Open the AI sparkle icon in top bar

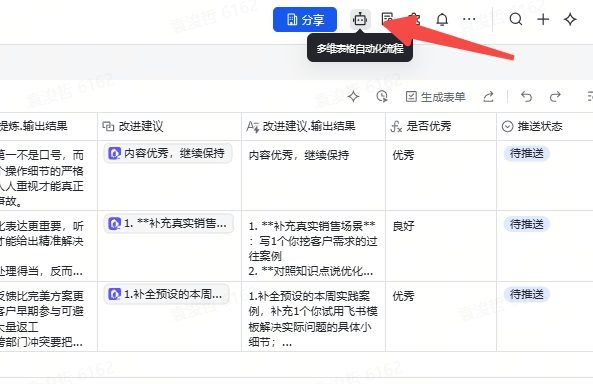point(570,19)
